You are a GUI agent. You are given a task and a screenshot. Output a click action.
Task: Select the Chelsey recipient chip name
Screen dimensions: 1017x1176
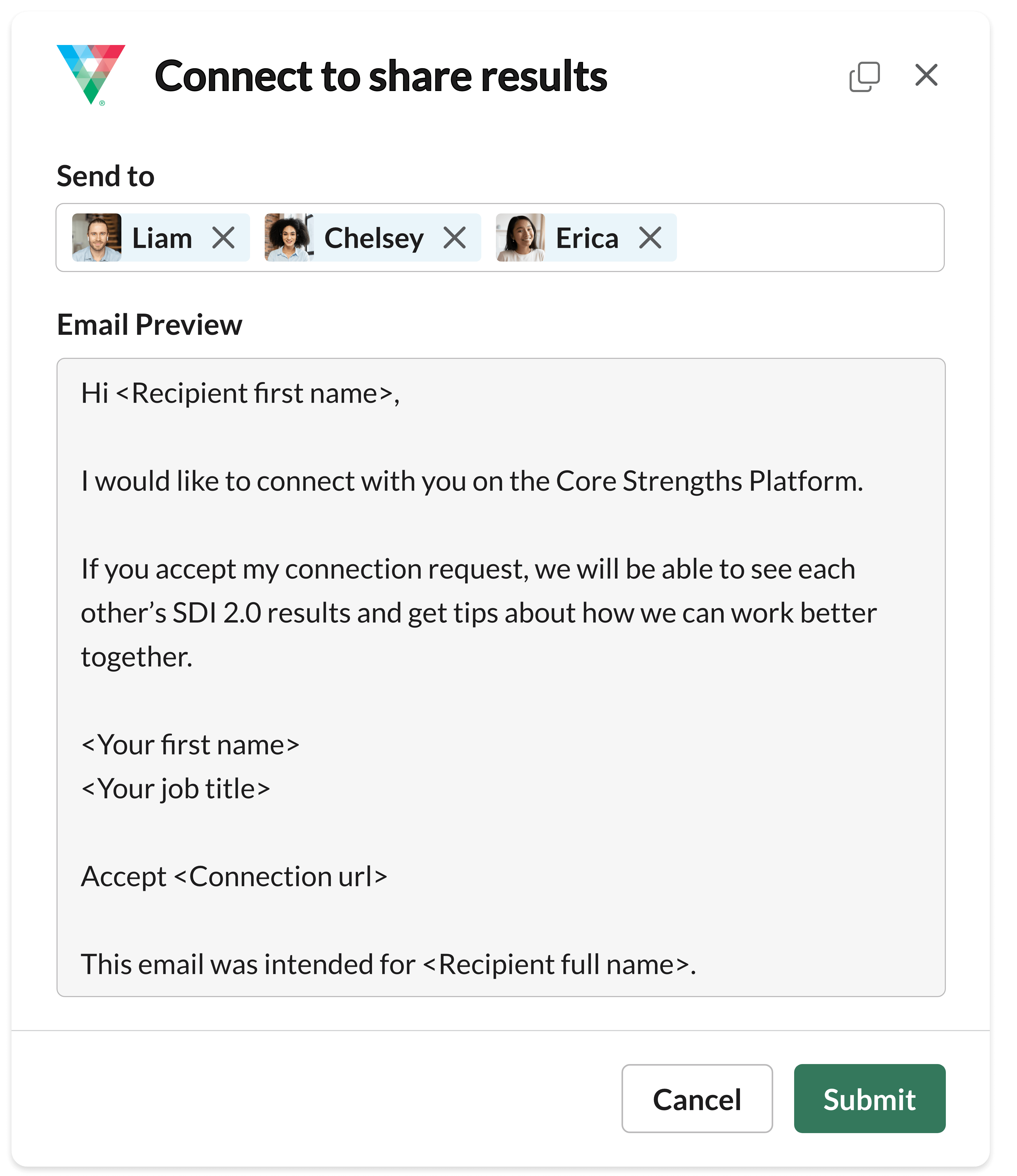[374, 238]
